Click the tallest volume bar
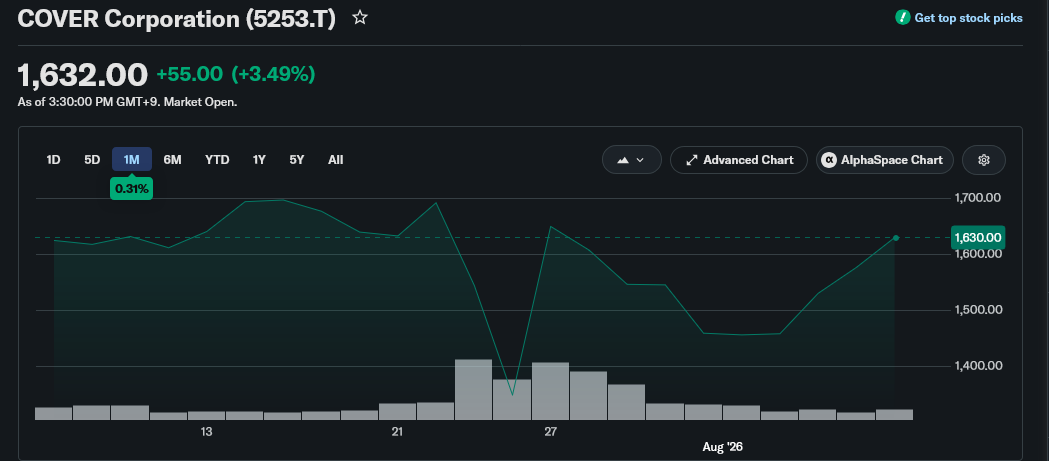 tap(474, 389)
